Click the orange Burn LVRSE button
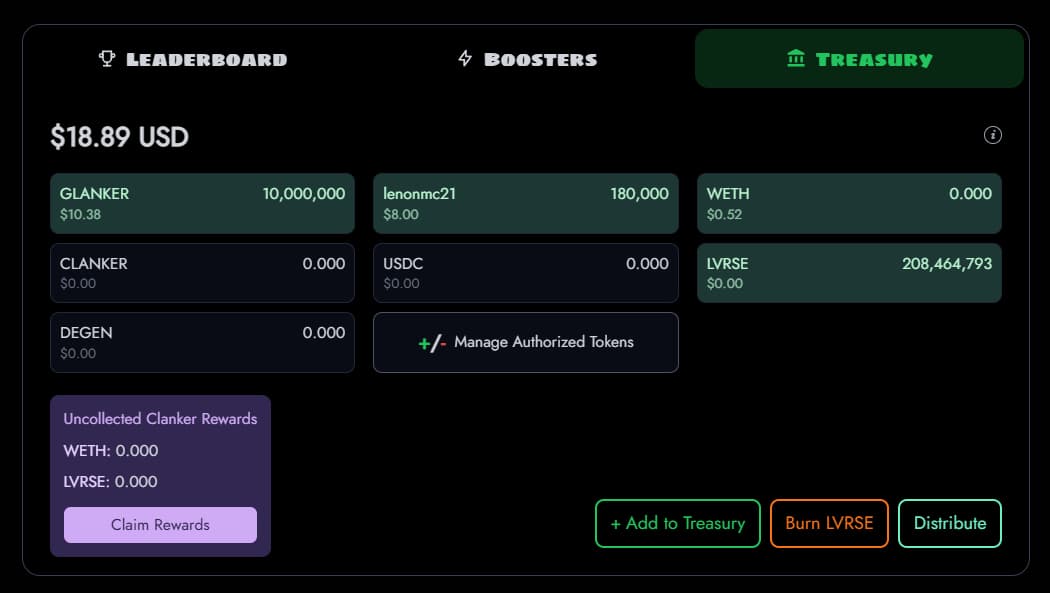Viewport: 1050px width, 593px height. point(829,523)
